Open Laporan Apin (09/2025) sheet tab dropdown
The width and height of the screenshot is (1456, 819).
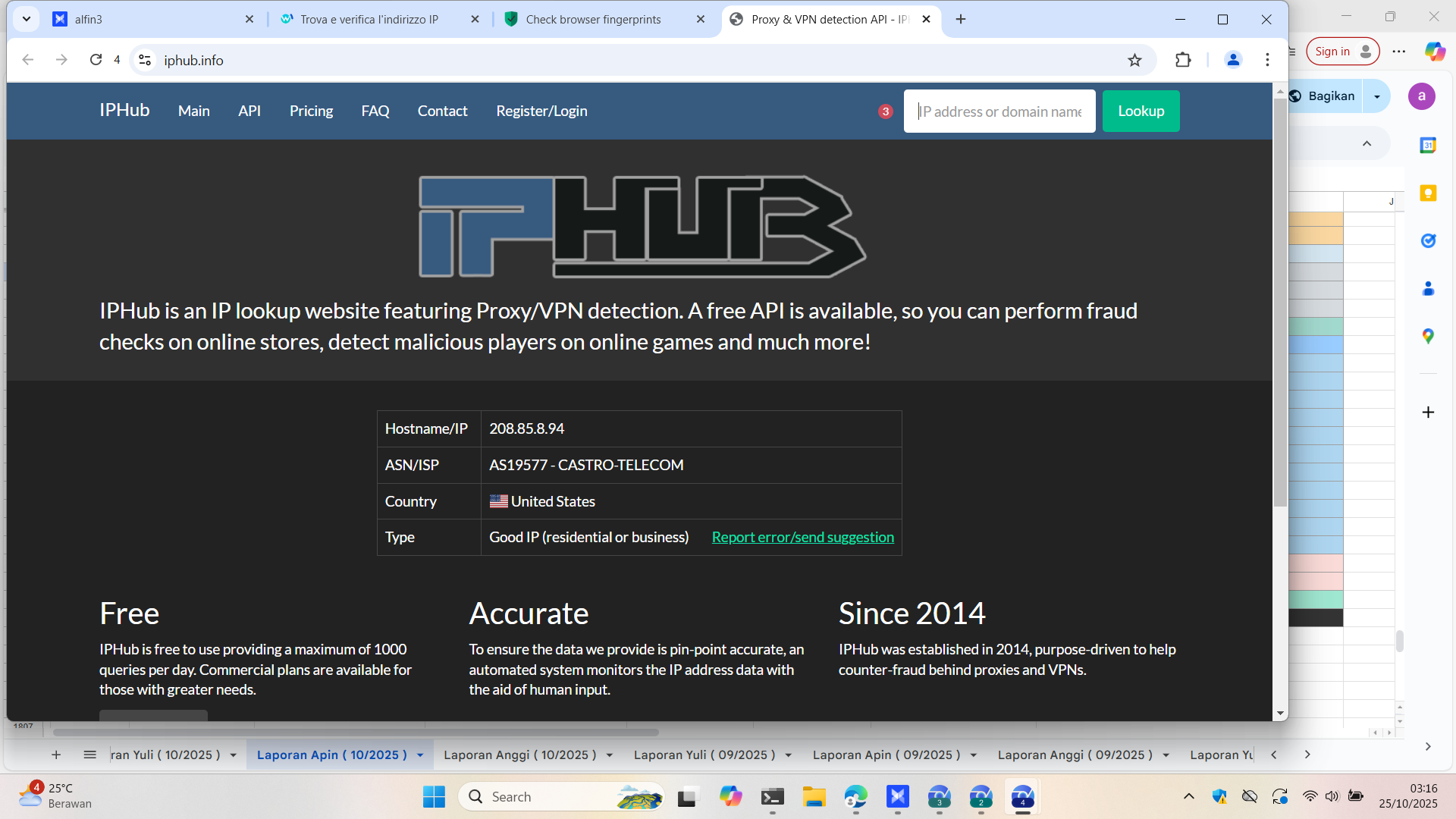(x=974, y=755)
